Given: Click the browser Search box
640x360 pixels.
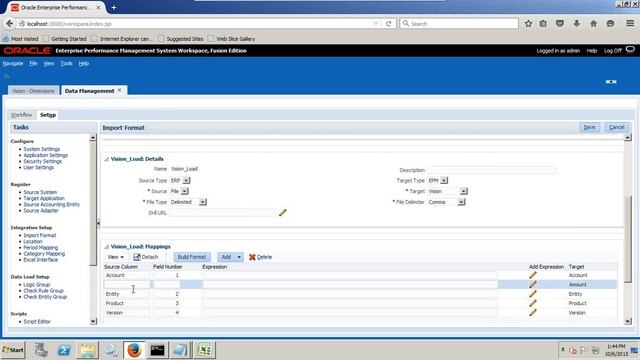Looking at the screenshot, I should click(x=459, y=24).
